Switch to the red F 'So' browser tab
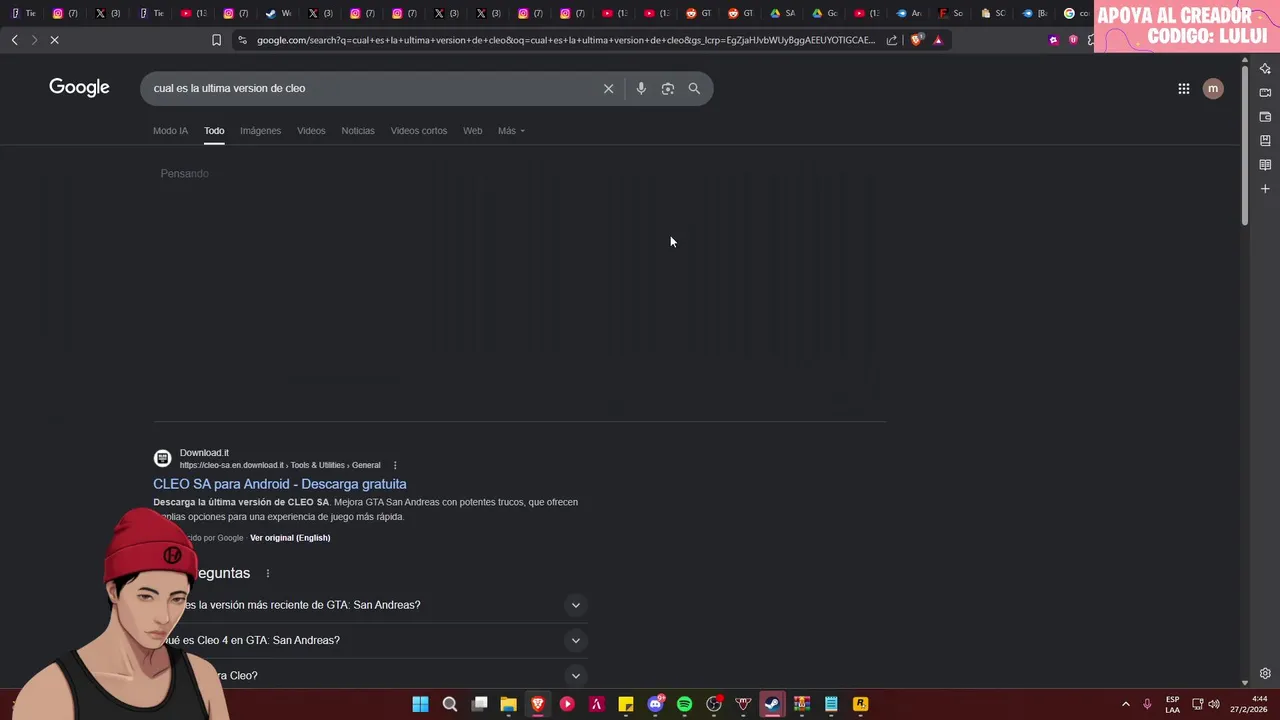This screenshot has width=1280, height=720. (950, 13)
